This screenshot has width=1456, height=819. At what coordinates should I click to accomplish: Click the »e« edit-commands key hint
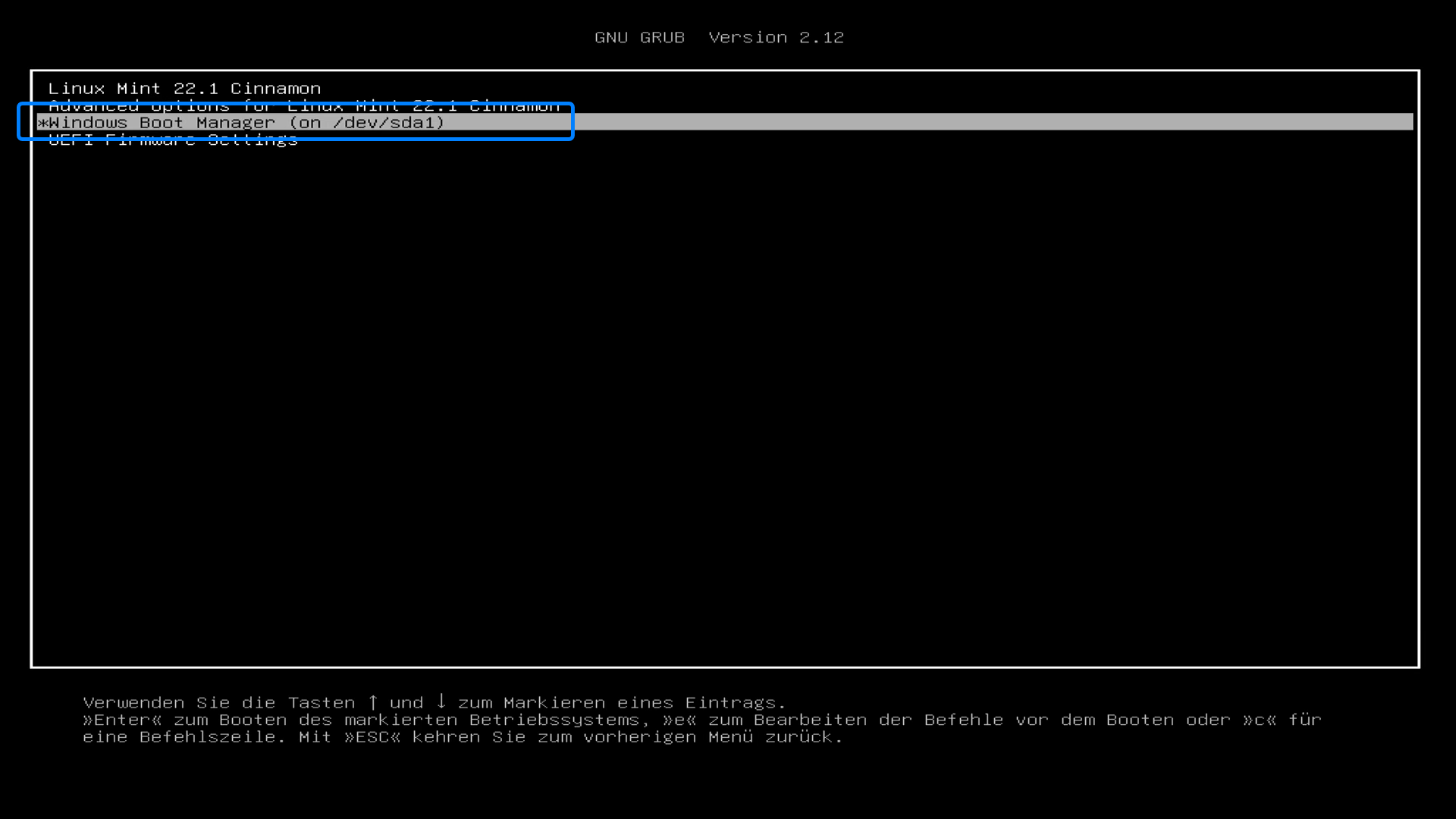679,720
